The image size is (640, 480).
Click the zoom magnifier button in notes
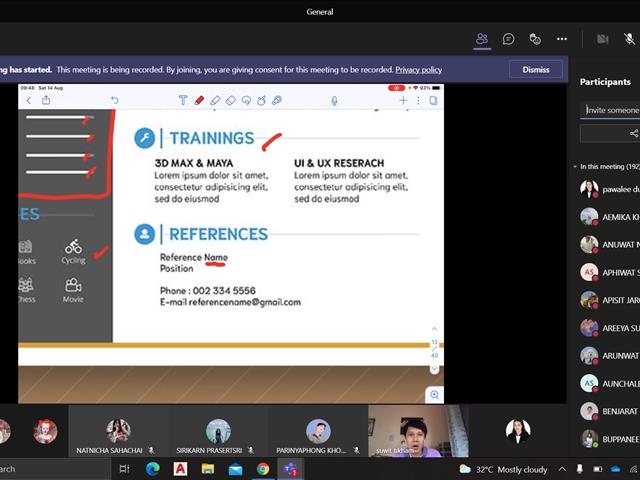click(x=435, y=395)
